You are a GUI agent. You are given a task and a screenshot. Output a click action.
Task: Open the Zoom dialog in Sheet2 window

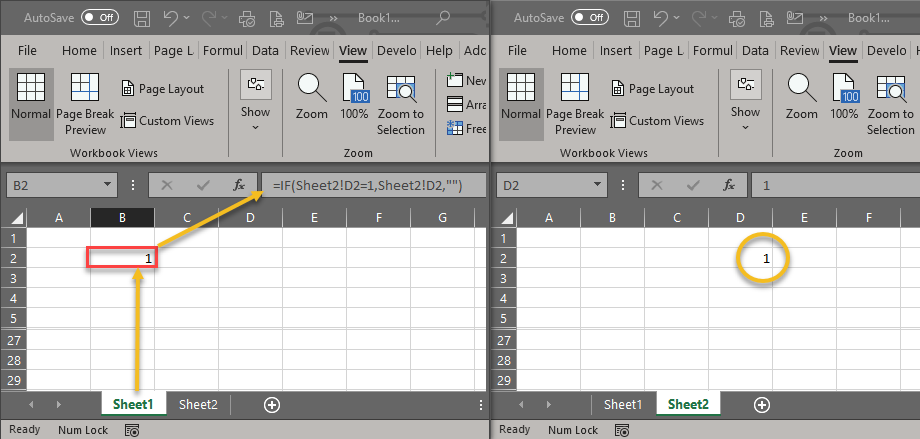point(801,97)
